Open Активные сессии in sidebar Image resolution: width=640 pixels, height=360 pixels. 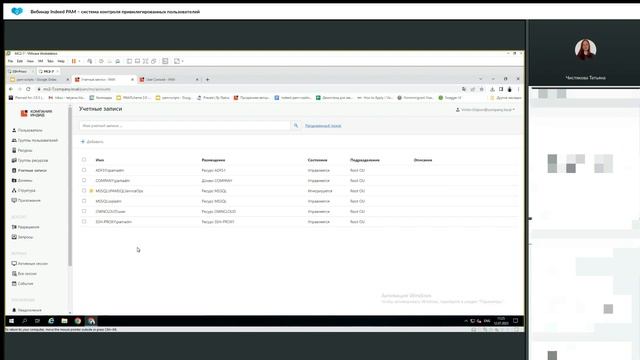(x=30, y=264)
